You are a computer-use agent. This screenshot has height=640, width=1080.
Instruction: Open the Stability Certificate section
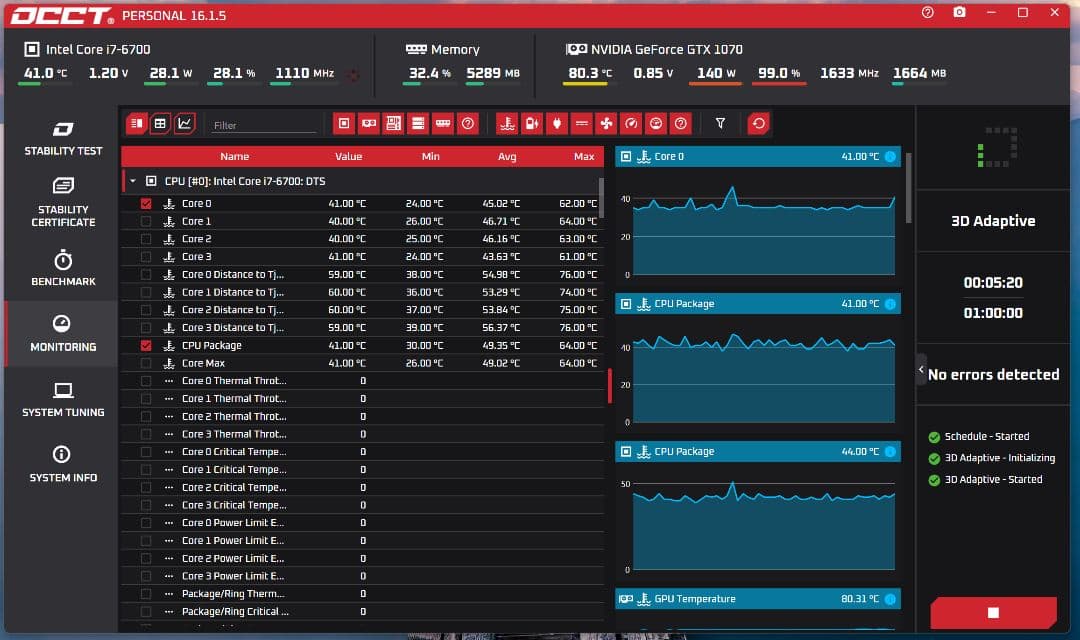63,203
